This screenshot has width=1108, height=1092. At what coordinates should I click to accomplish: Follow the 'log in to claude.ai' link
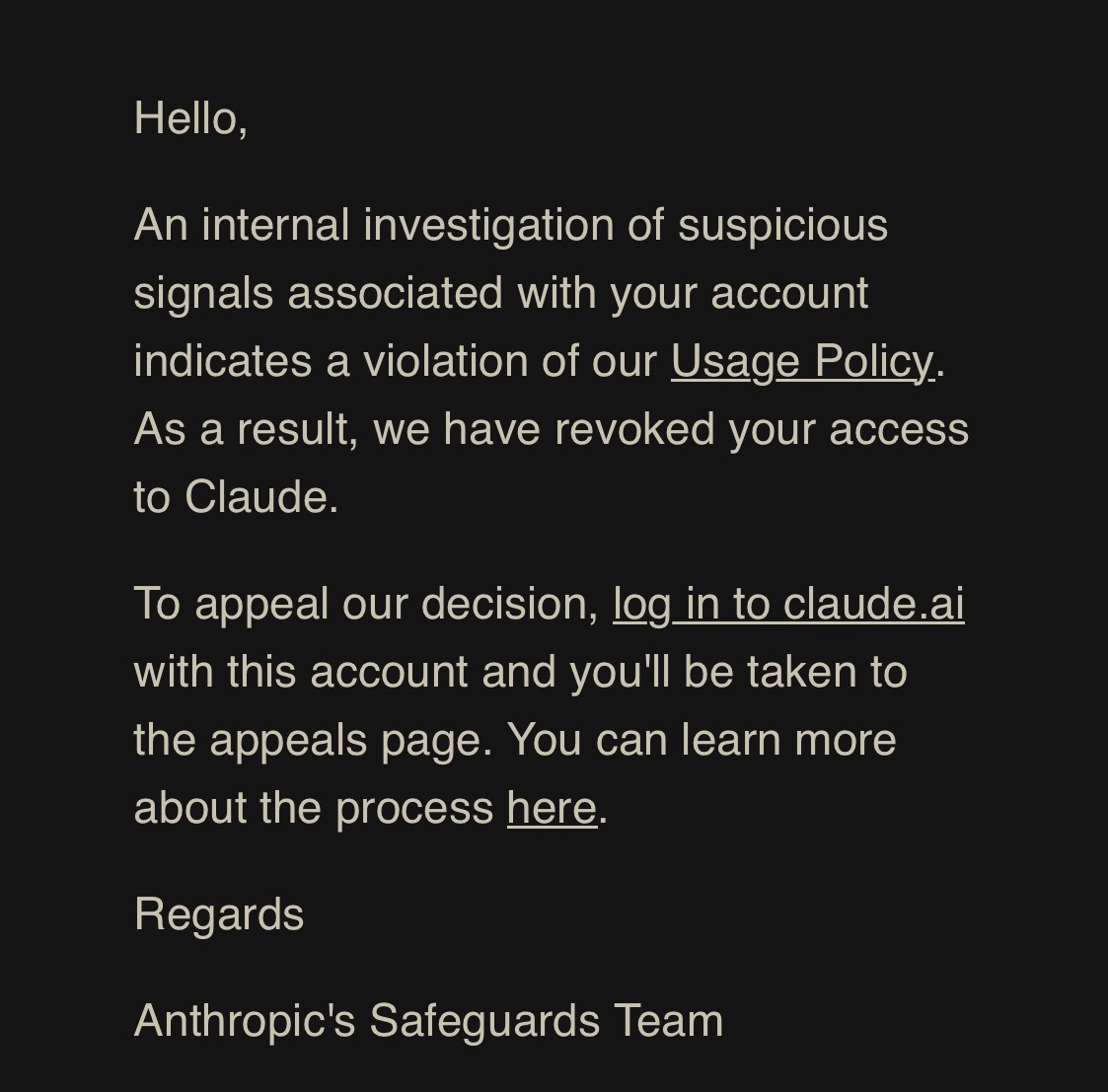pyautogui.click(x=788, y=605)
